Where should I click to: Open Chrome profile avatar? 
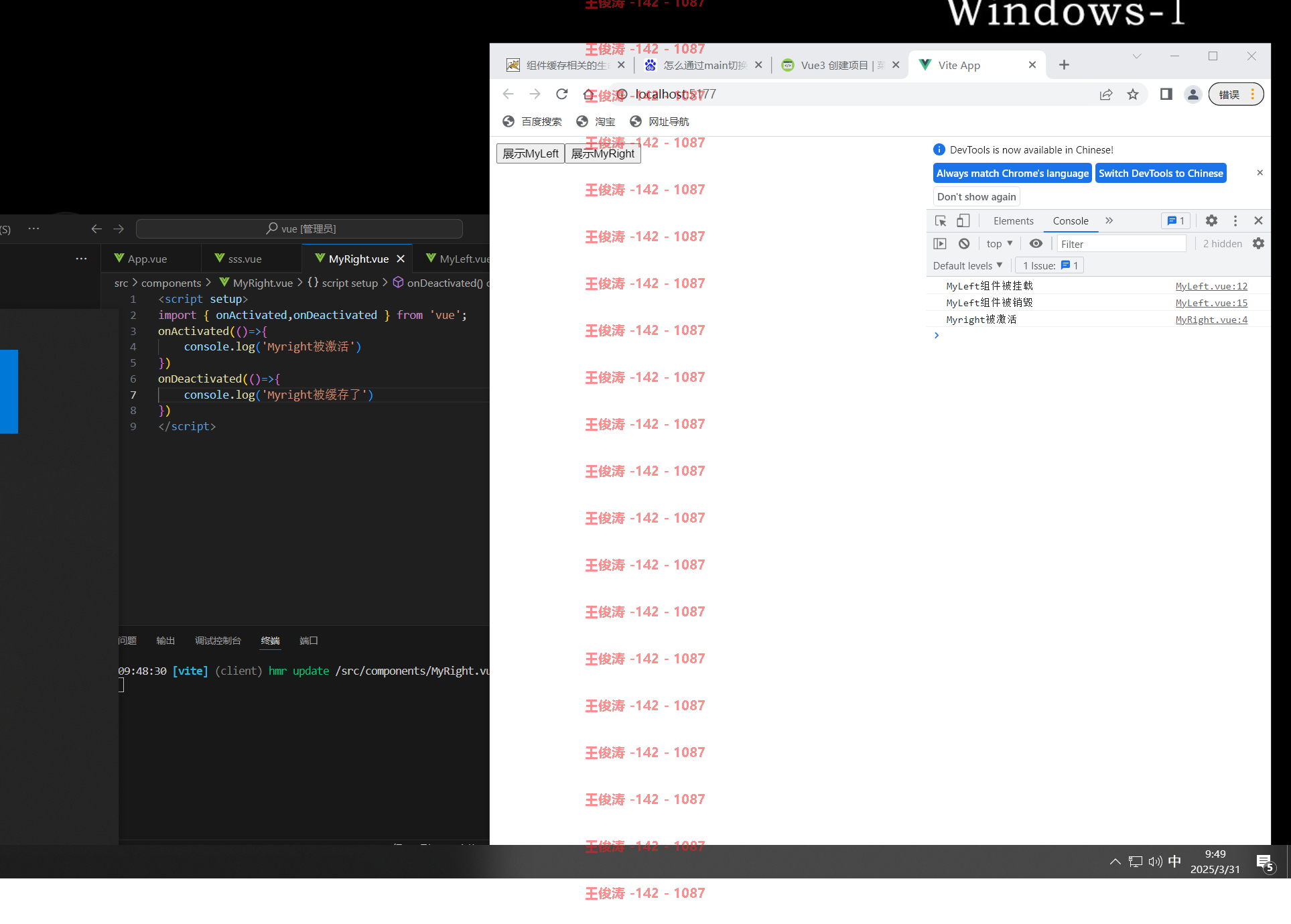tap(1193, 94)
